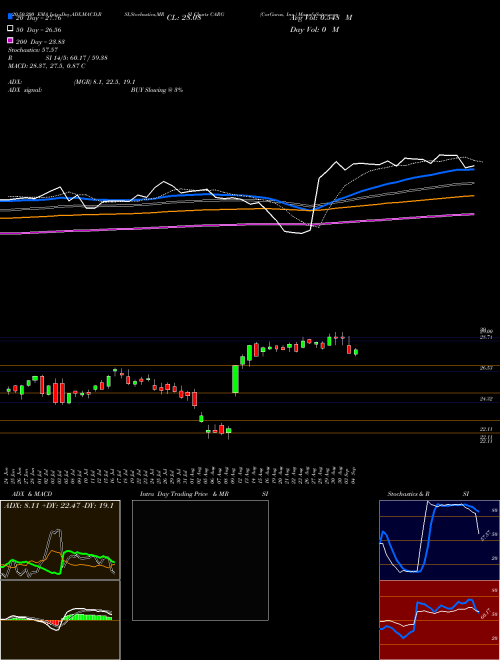
Task: Click the empty Intra Day Trading Price panel
Action: click(x=200, y=560)
